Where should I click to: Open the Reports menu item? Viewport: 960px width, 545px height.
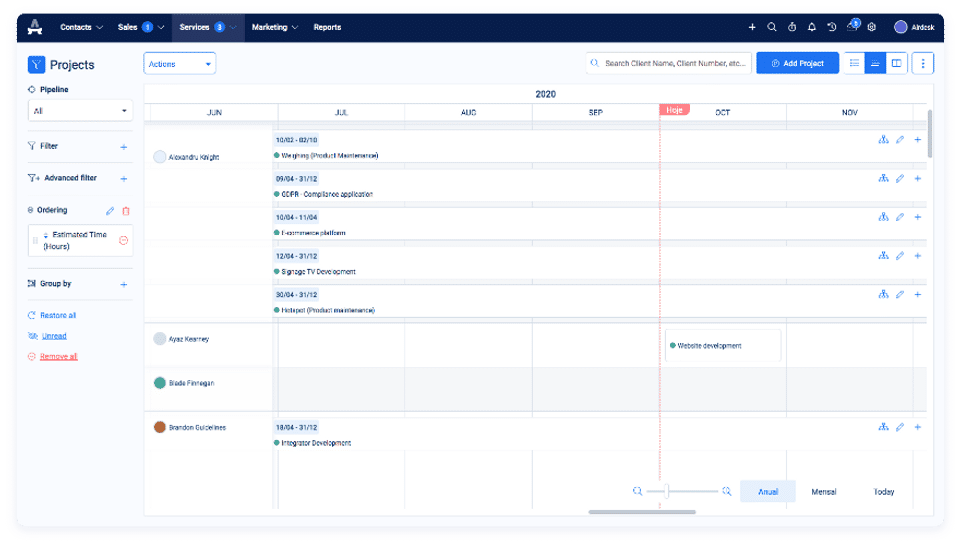tap(327, 27)
